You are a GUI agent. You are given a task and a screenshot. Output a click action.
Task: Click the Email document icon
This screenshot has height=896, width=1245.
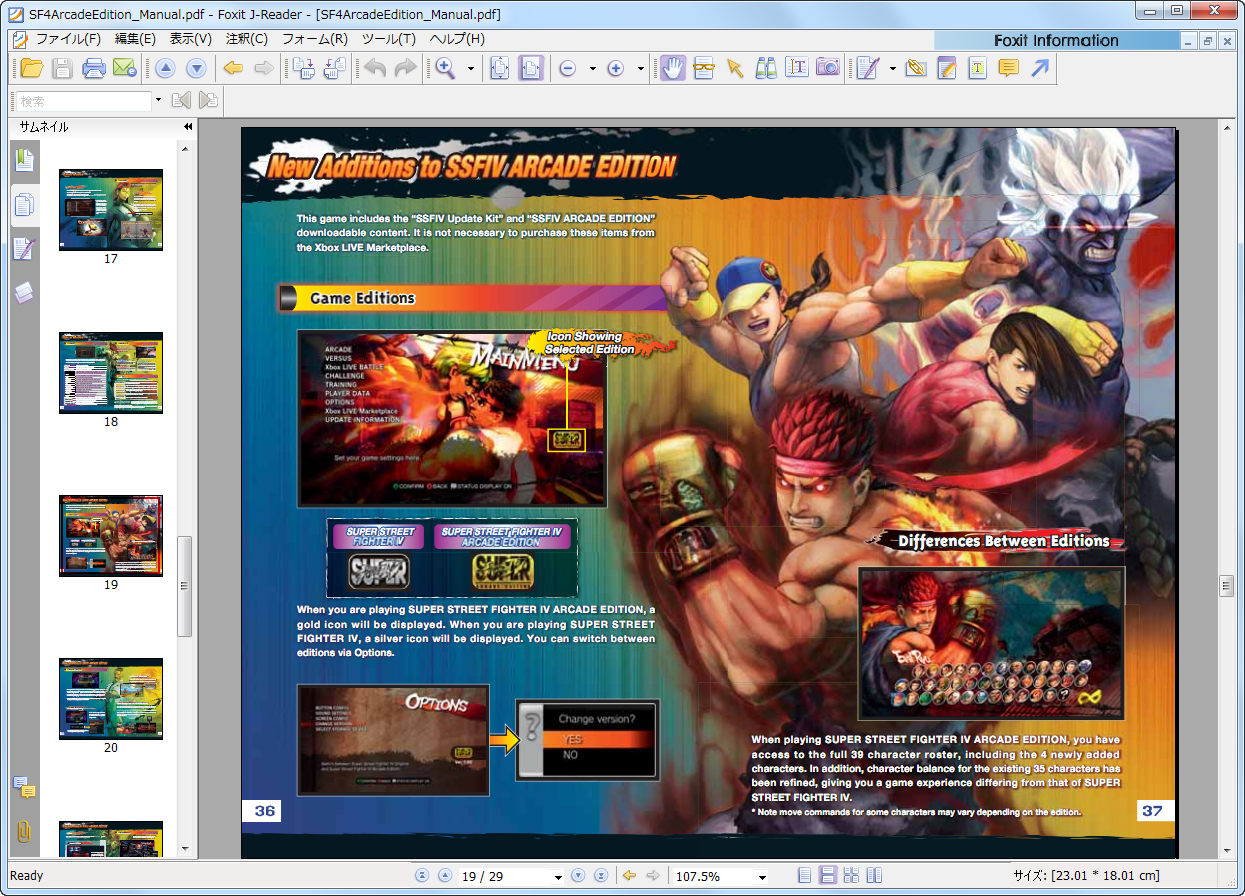click(x=124, y=68)
